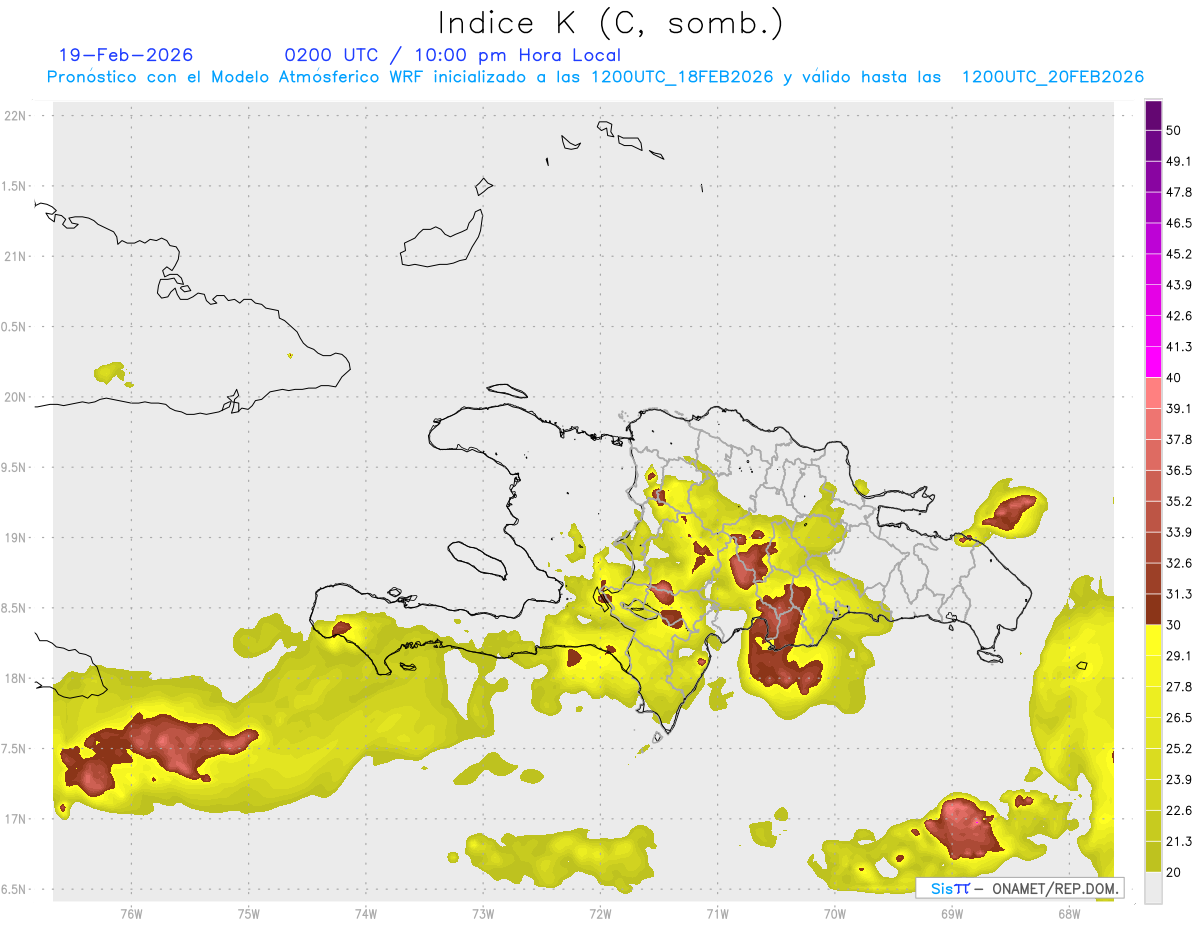This screenshot has height=927, width=1200.
Task: Click the "1200UTC_18FEB2026" initialization time text
Action: point(681,77)
